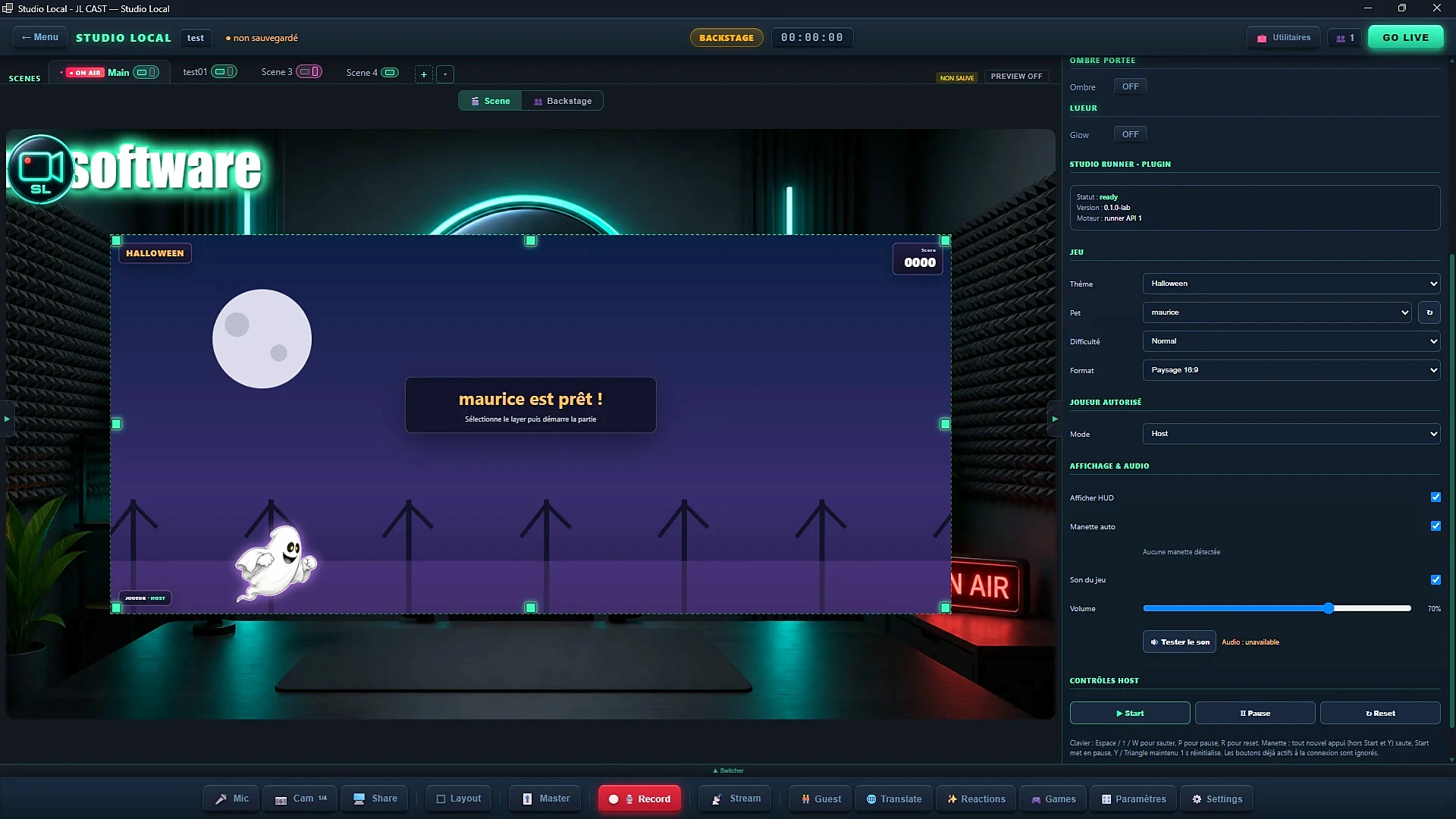Start screen Share from the bottom toolbar
This screenshot has height=819, width=1456.
click(x=375, y=799)
